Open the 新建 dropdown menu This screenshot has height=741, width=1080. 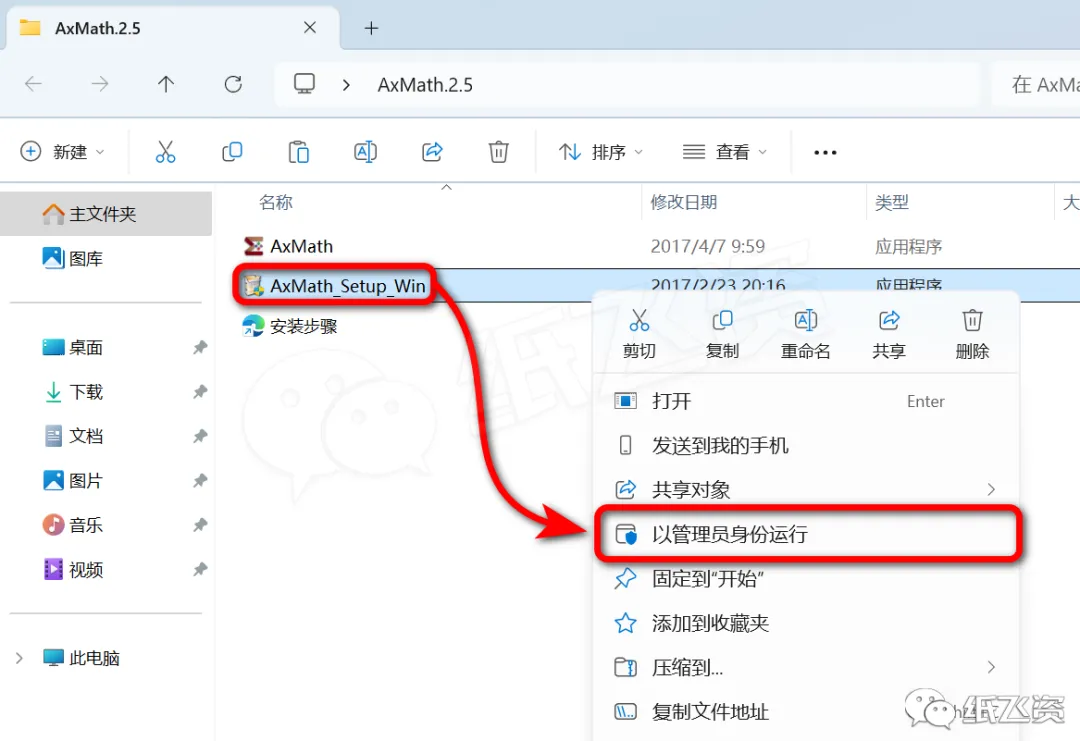coord(62,152)
